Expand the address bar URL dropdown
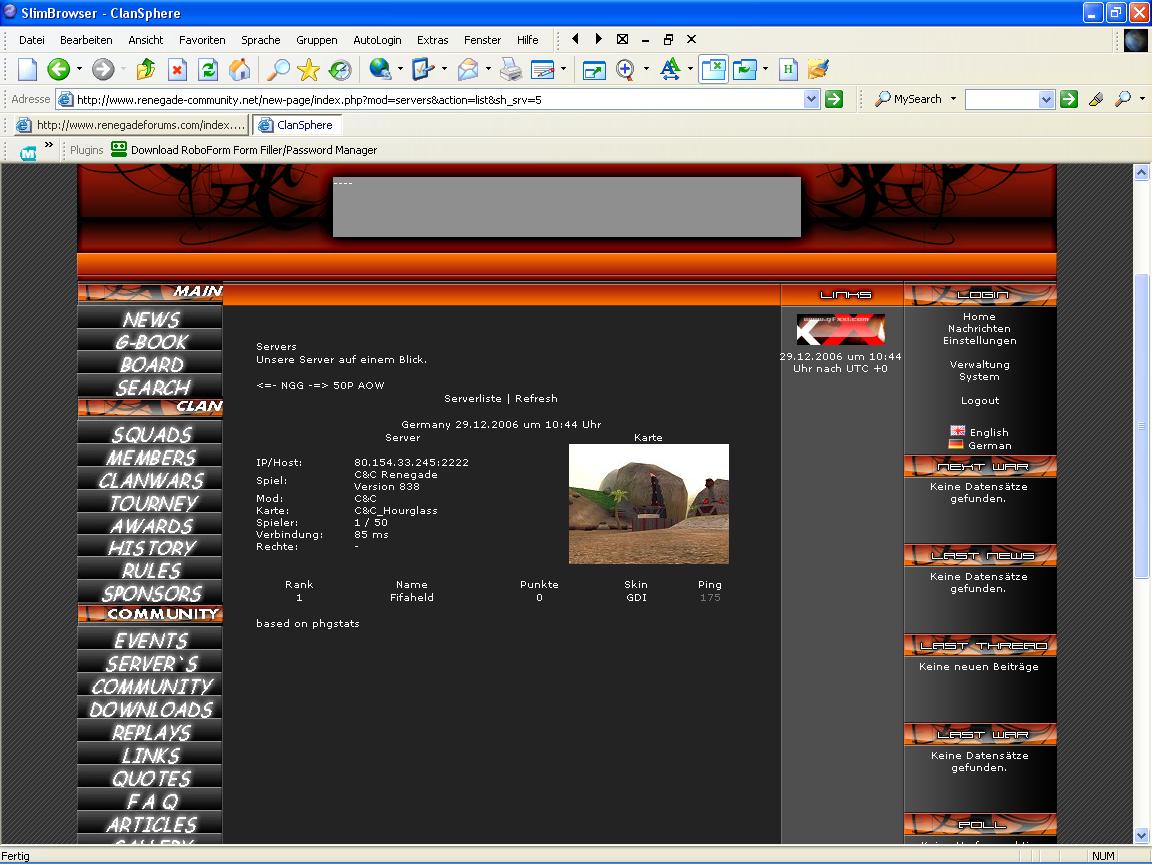This screenshot has height=864, width=1152. [811, 99]
